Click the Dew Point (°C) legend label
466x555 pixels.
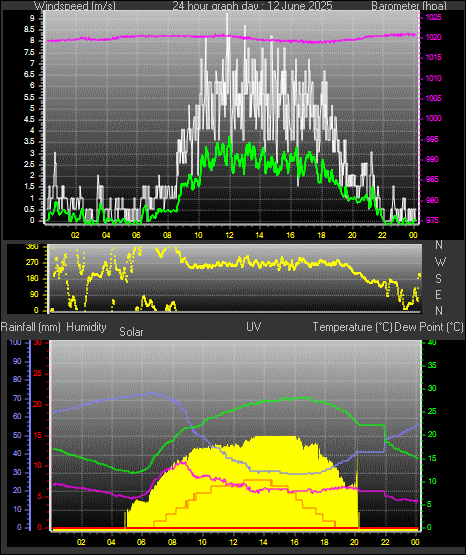click(429, 327)
